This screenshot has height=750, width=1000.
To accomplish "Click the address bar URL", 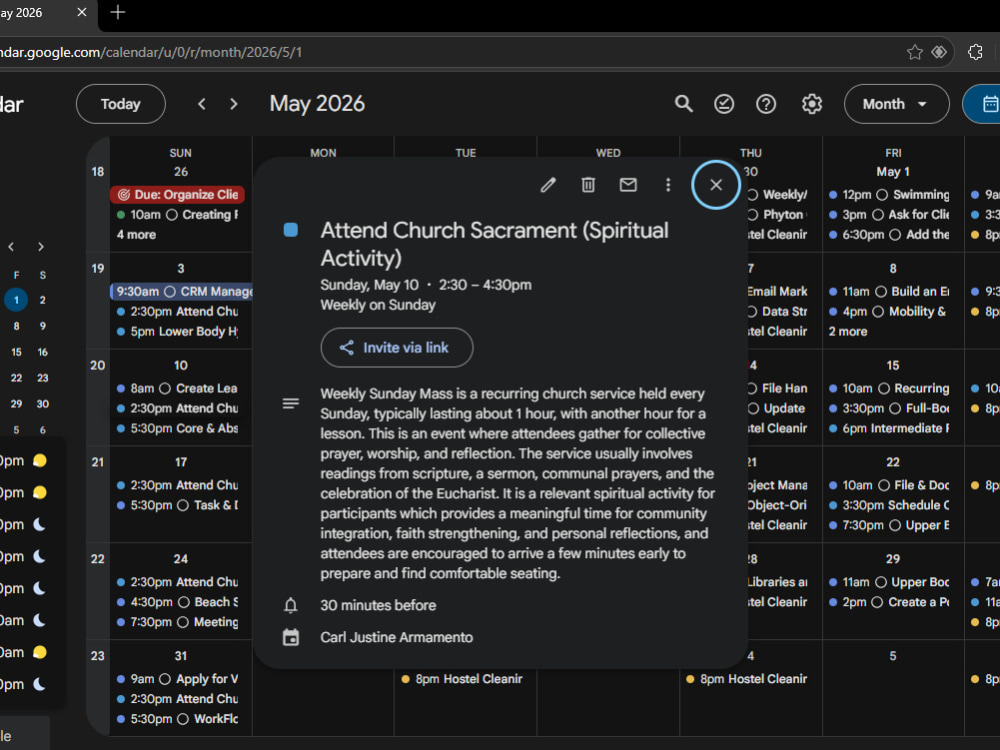I will (151, 52).
